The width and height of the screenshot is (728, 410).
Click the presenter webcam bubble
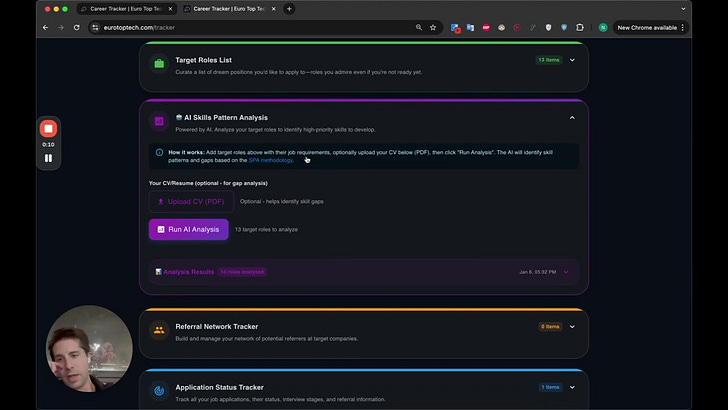(89, 348)
